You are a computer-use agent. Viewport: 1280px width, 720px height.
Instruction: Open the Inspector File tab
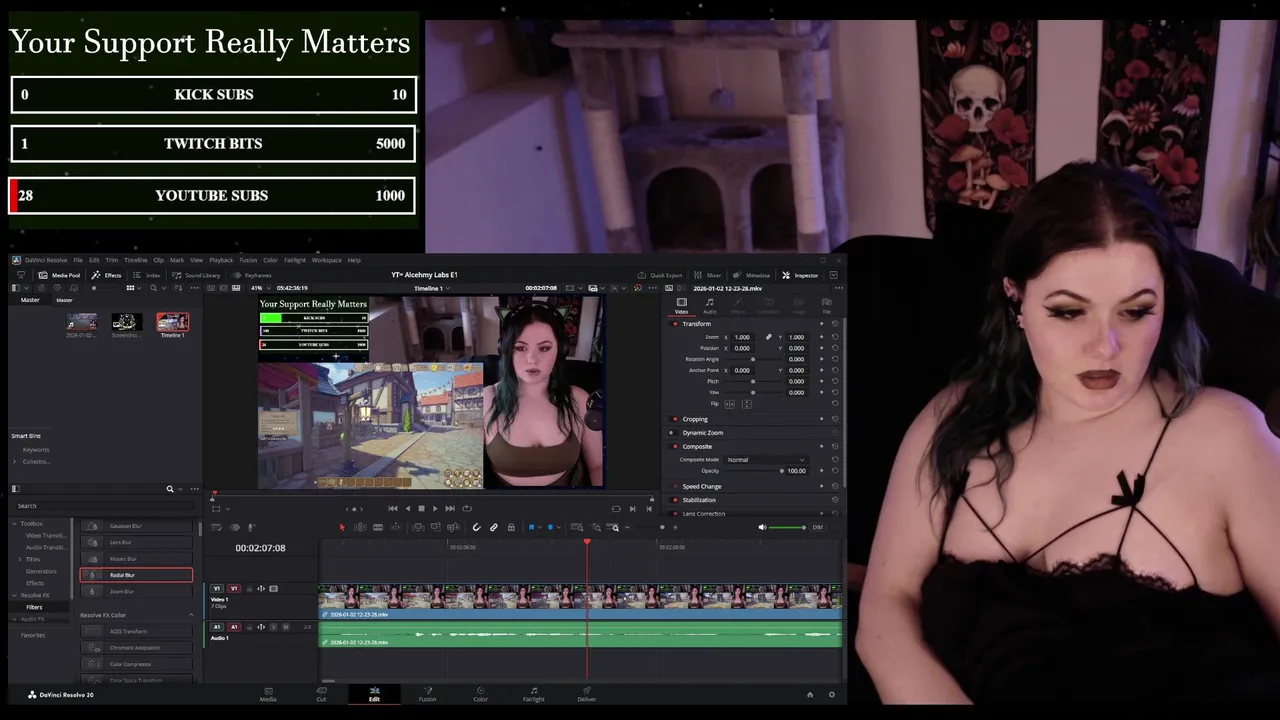click(826, 305)
